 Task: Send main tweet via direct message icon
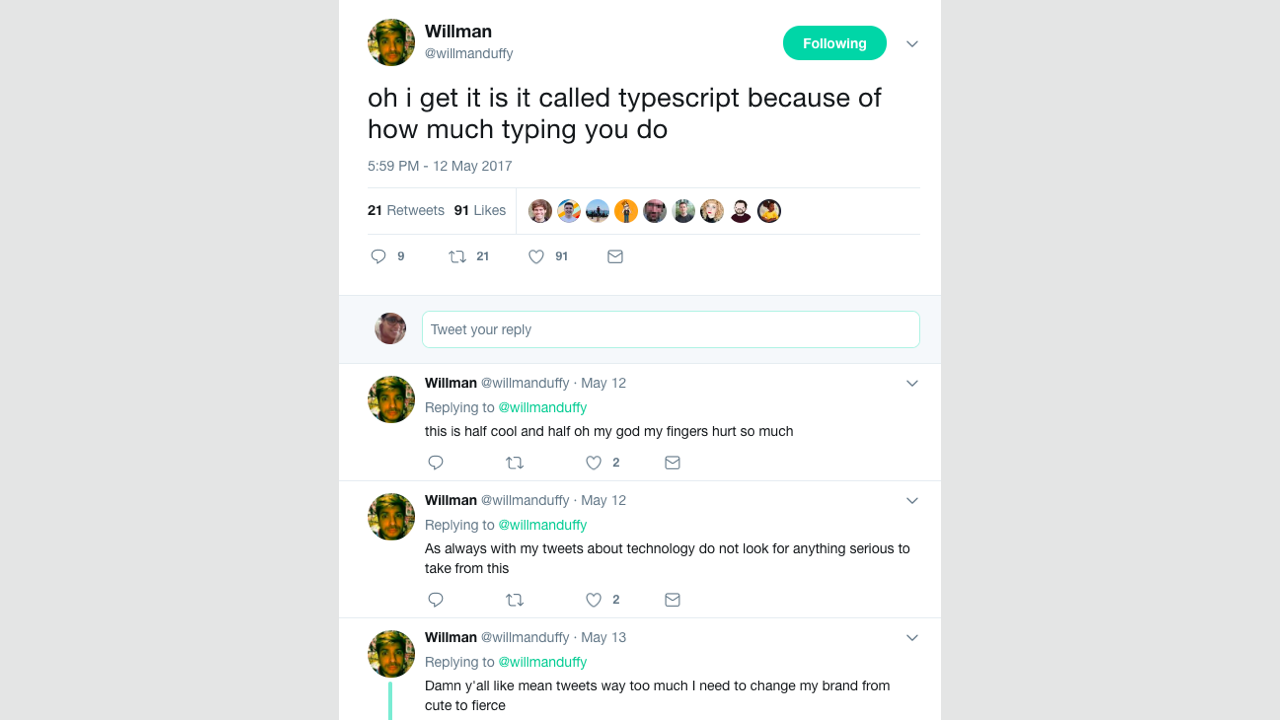point(615,257)
